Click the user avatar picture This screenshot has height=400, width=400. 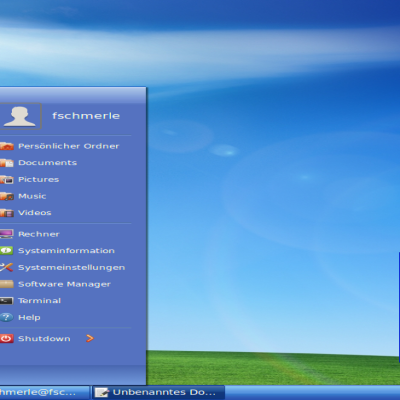pos(20,116)
